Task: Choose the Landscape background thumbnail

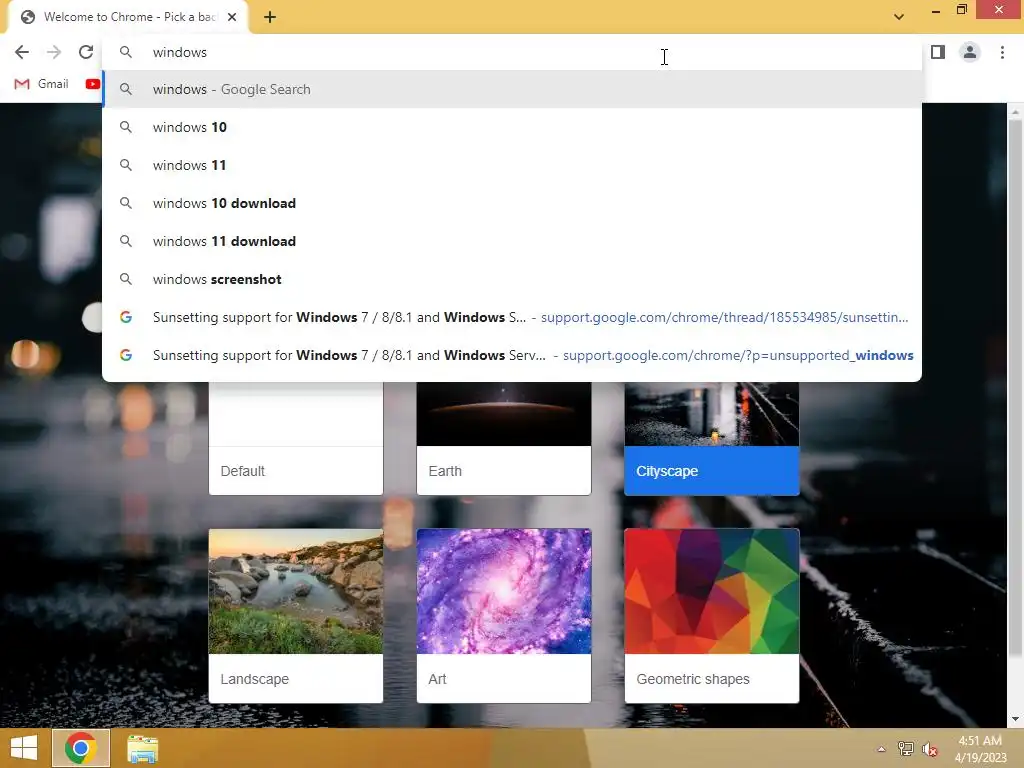Action: (296, 591)
